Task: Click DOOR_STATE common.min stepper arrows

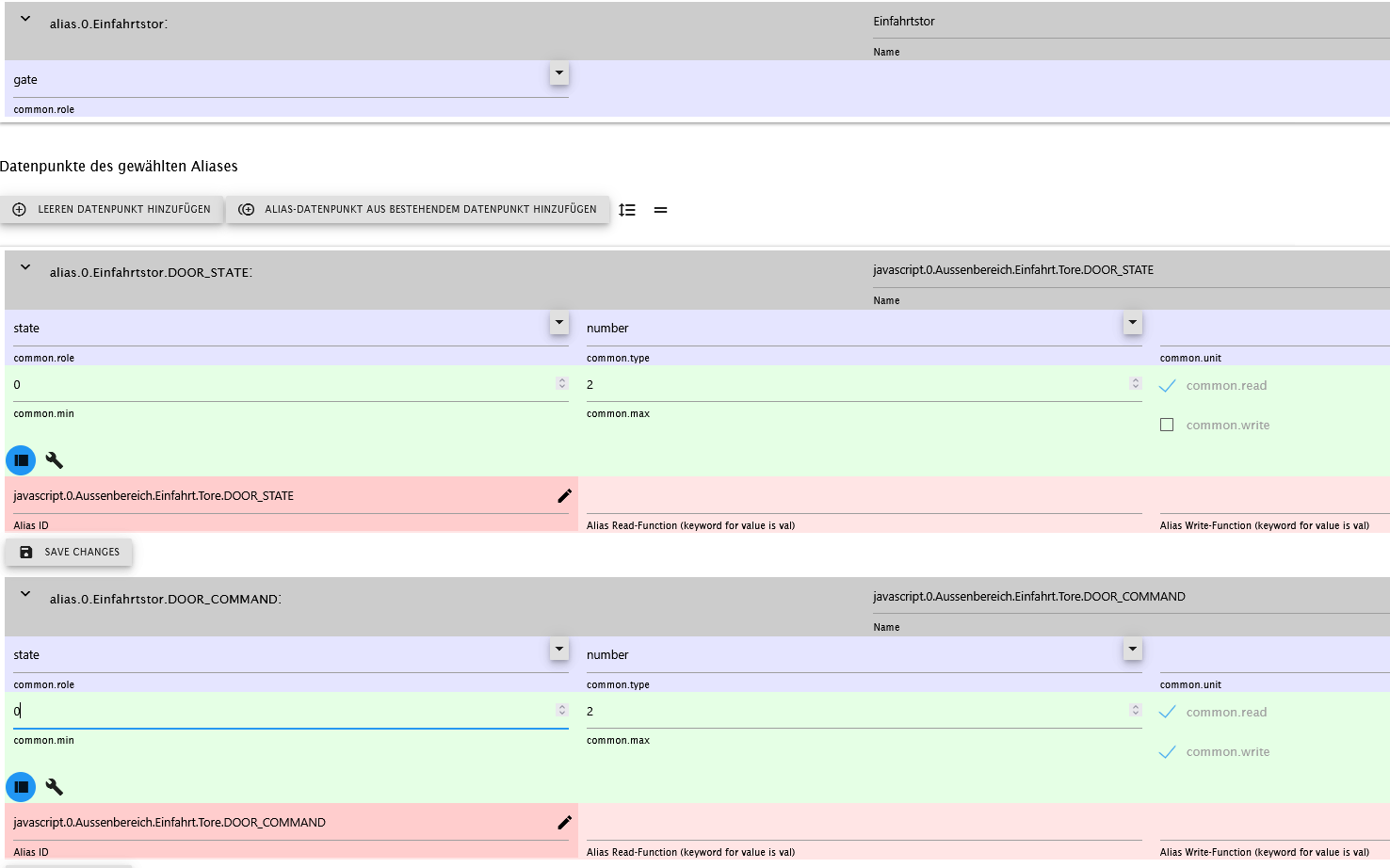Action: click(x=562, y=383)
